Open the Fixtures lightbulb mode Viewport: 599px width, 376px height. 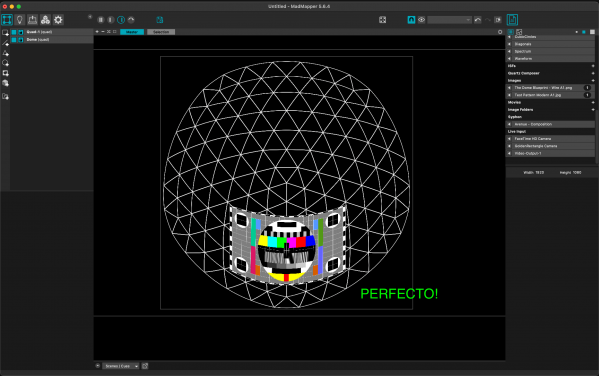coord(19,19)
